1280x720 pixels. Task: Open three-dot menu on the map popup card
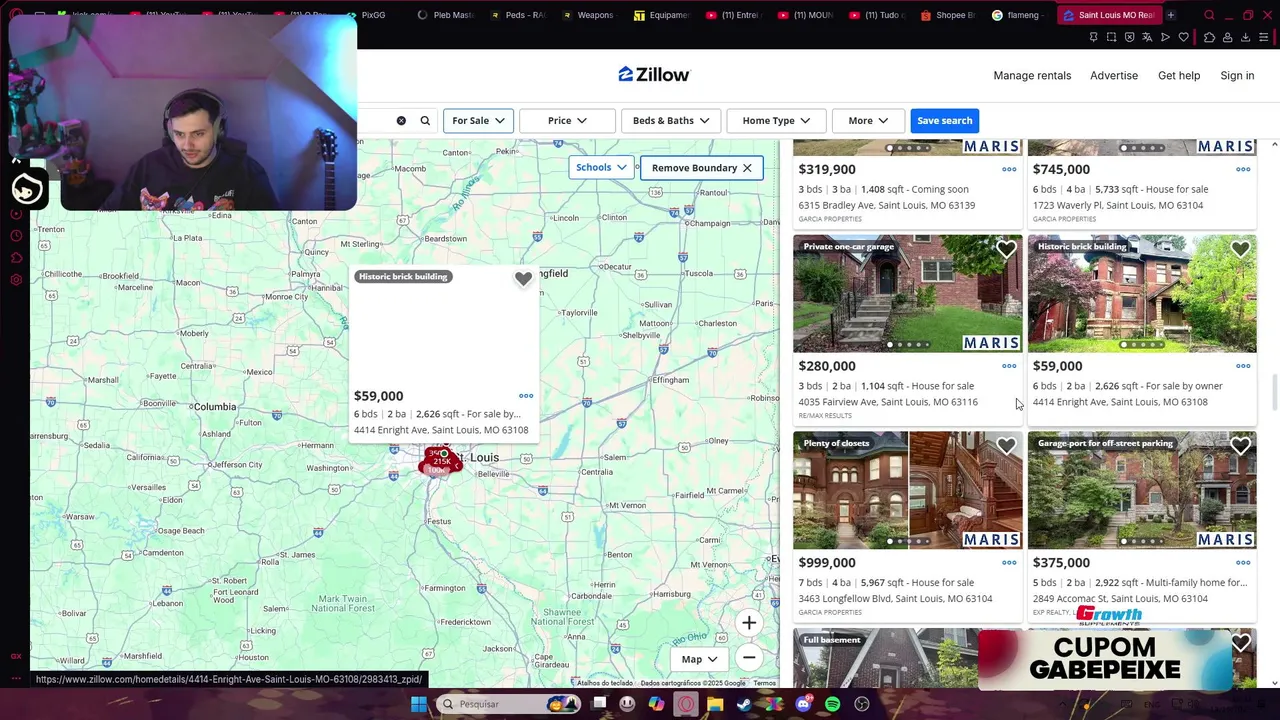click(526, 396)
